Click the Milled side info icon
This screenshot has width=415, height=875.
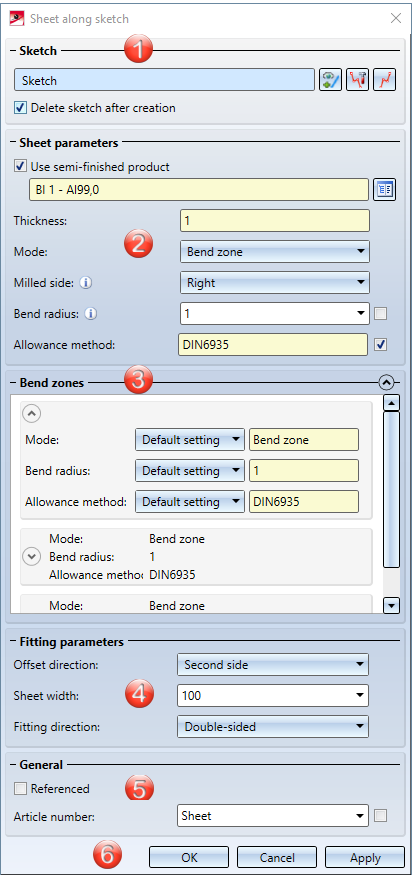pos(85,283)
